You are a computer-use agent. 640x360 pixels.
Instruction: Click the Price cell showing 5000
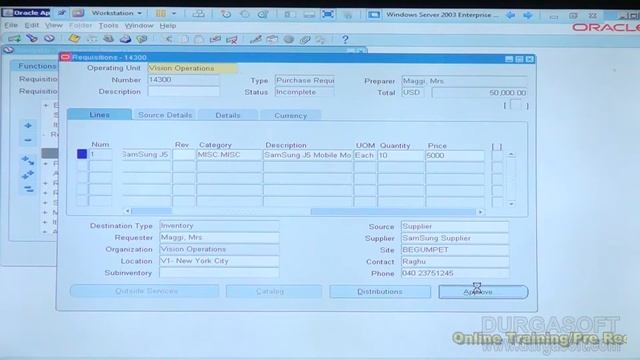(x=455, y=156)
